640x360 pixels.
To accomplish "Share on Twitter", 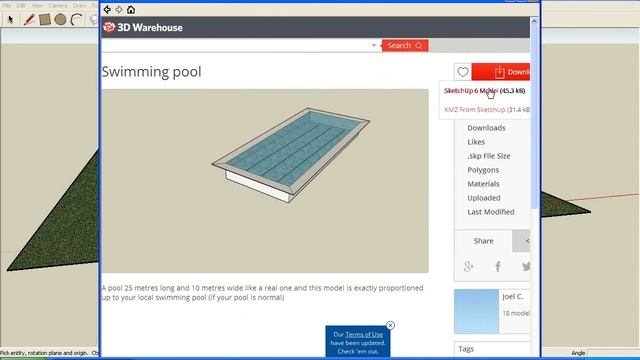I will tap(526, 267).
